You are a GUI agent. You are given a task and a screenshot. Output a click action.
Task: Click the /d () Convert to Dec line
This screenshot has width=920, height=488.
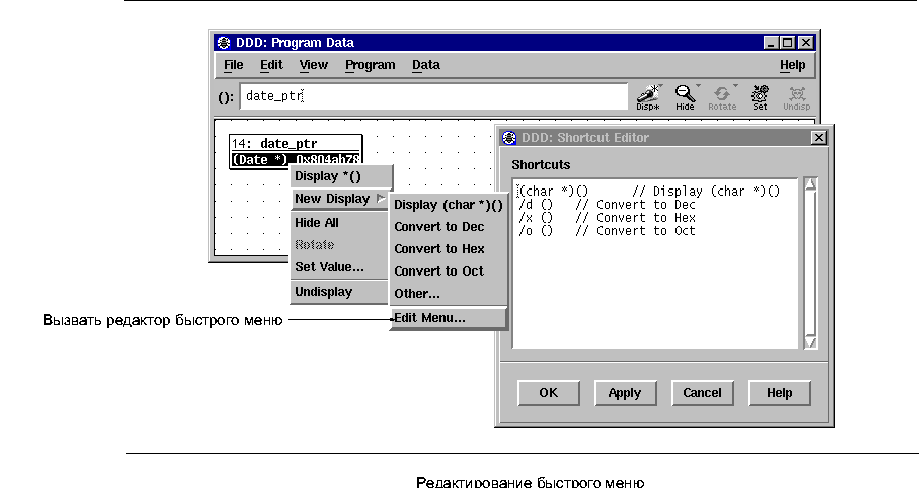click(607, 205)
